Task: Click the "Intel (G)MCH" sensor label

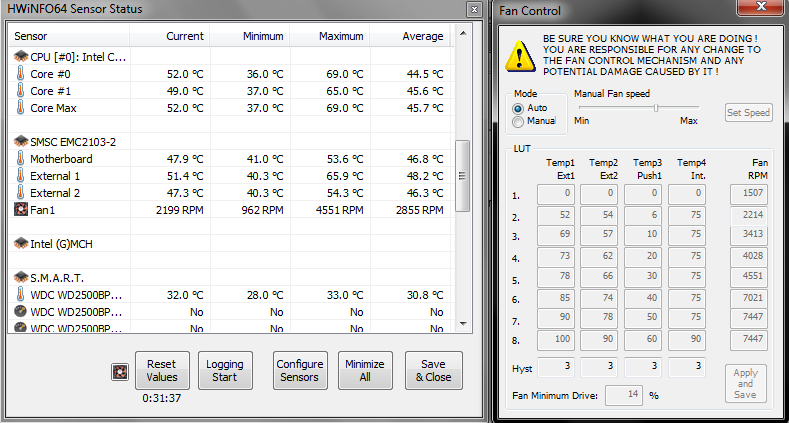Action: tap(61, 244)
